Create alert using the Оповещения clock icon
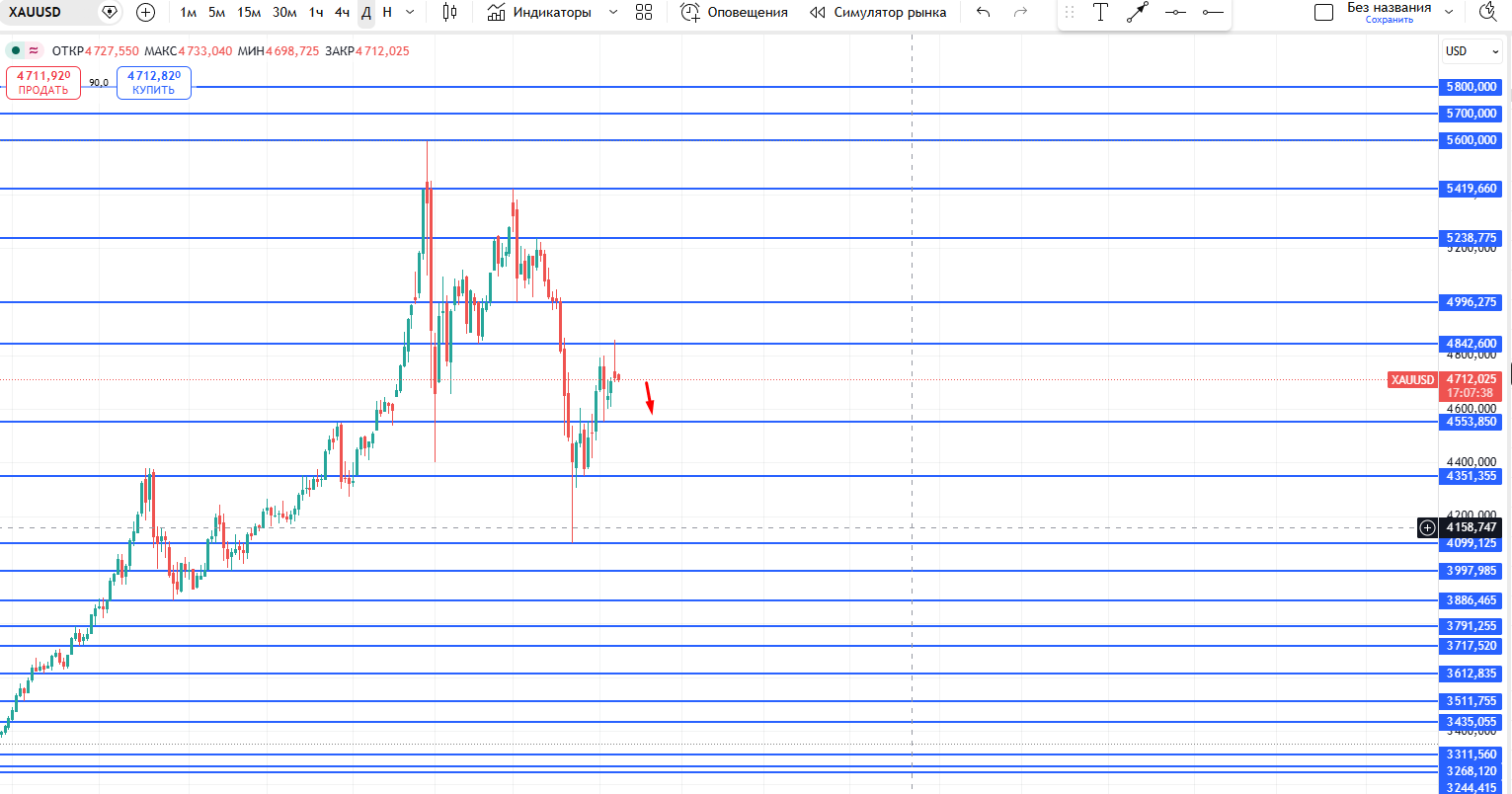This screenshot has height=794, width=1512. coord(691,12)
